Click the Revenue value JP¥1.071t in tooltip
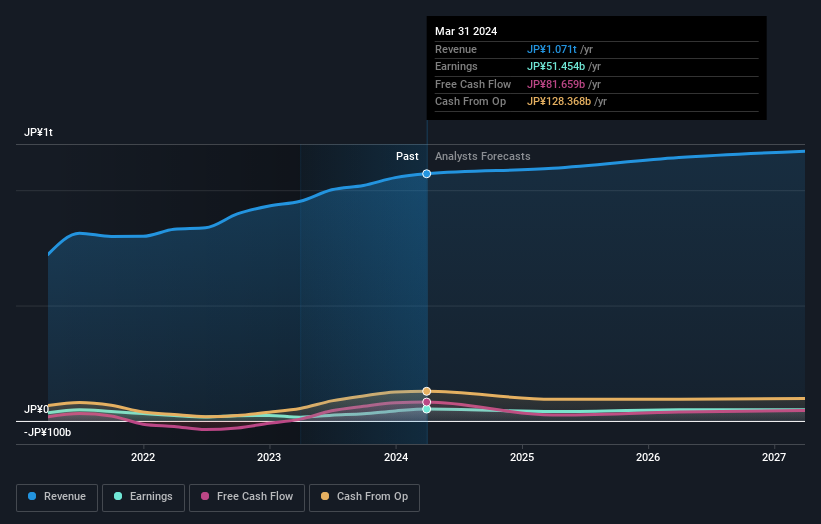 [x=552, y=49]
